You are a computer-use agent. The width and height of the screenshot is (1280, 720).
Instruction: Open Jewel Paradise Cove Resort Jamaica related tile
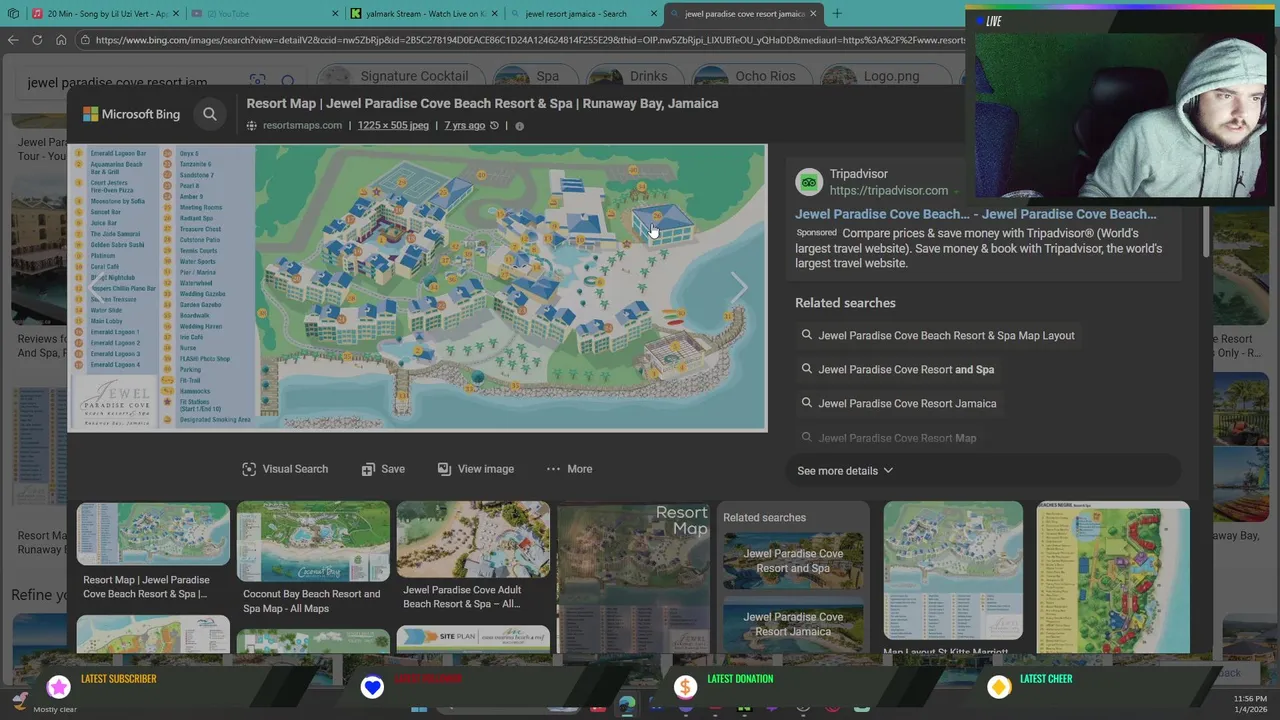[x=793, y=623]
